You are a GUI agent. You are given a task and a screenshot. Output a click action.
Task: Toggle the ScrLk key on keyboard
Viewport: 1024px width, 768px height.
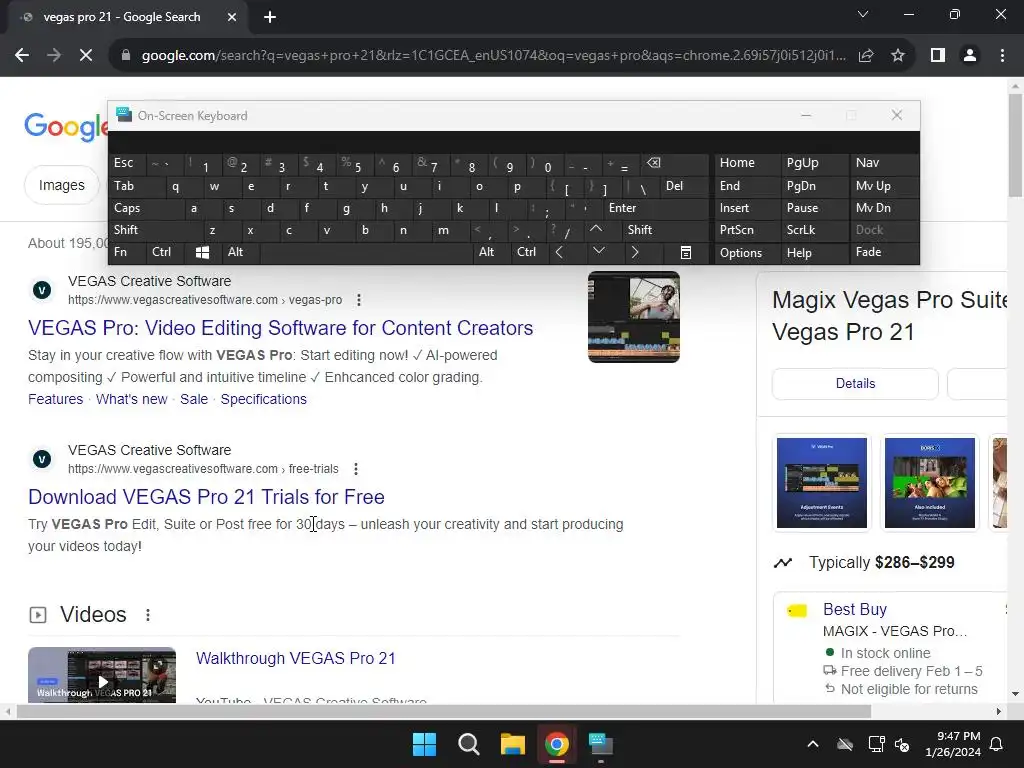(814, 230)
